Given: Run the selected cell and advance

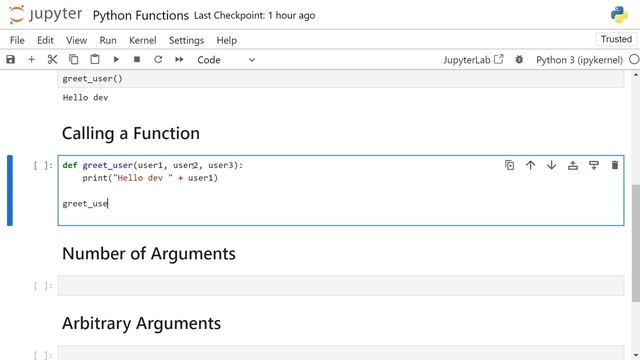Looking at the screenshot, I should pyautogui.click(x=116, y=60).
